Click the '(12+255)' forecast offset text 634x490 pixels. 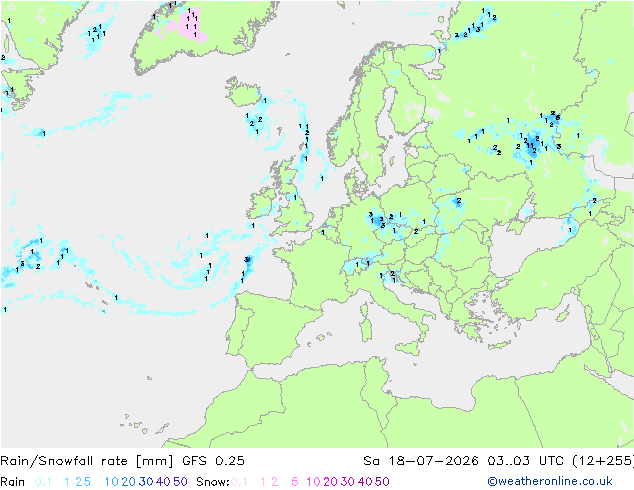tap(603, 461)
